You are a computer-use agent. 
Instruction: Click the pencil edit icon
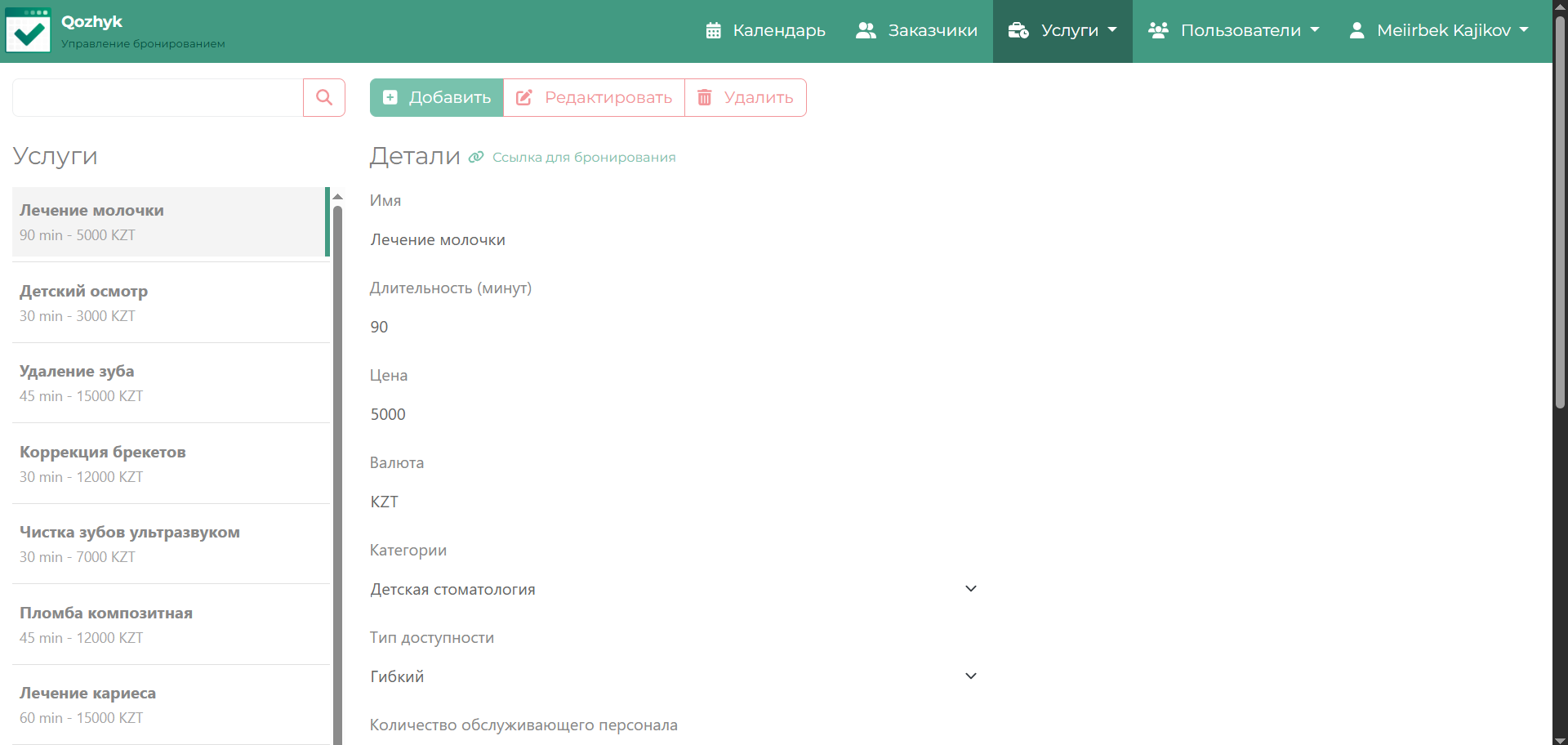point(524,98)
